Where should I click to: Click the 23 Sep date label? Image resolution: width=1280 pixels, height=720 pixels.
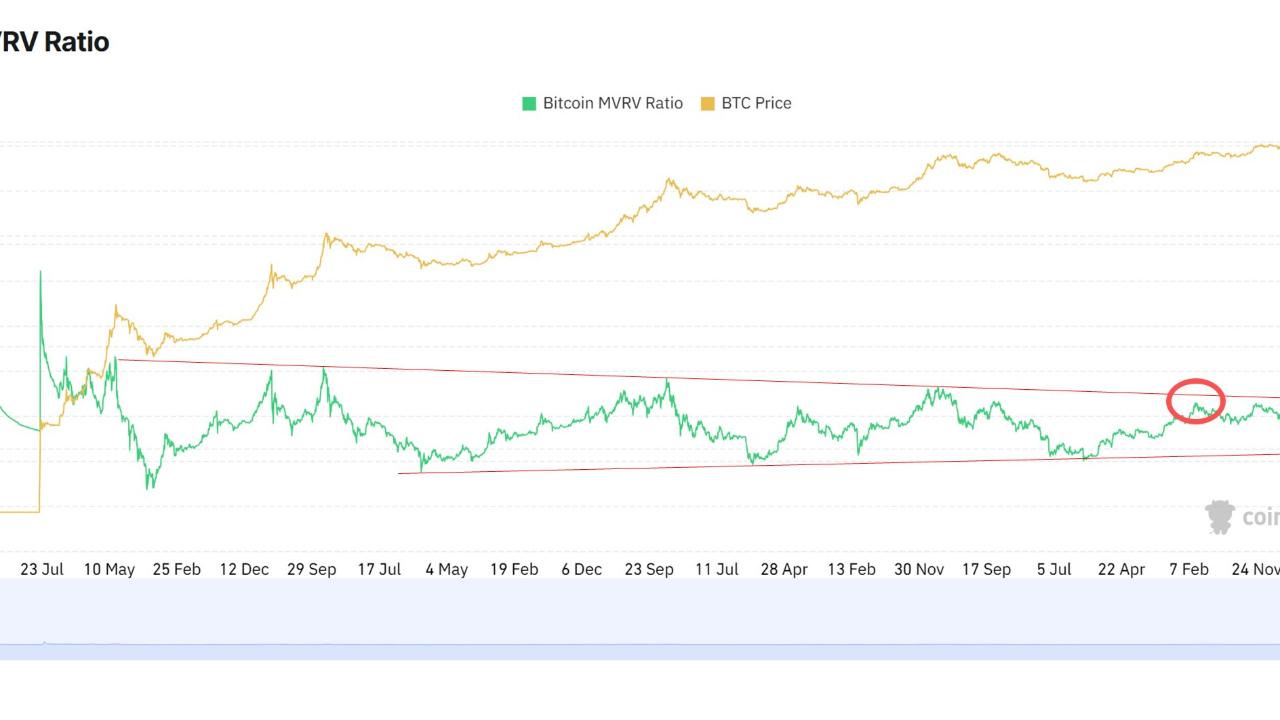649,569
